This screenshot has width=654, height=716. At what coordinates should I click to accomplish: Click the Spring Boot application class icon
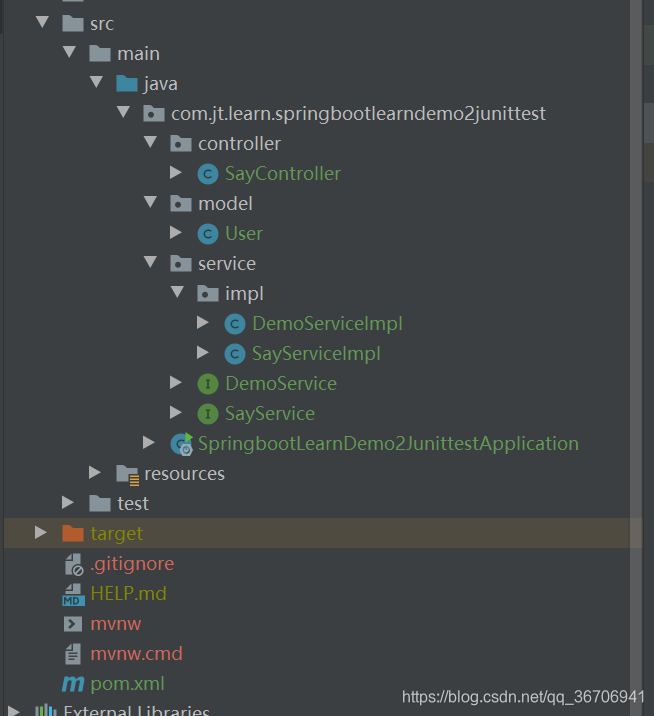tap(182, 444)
